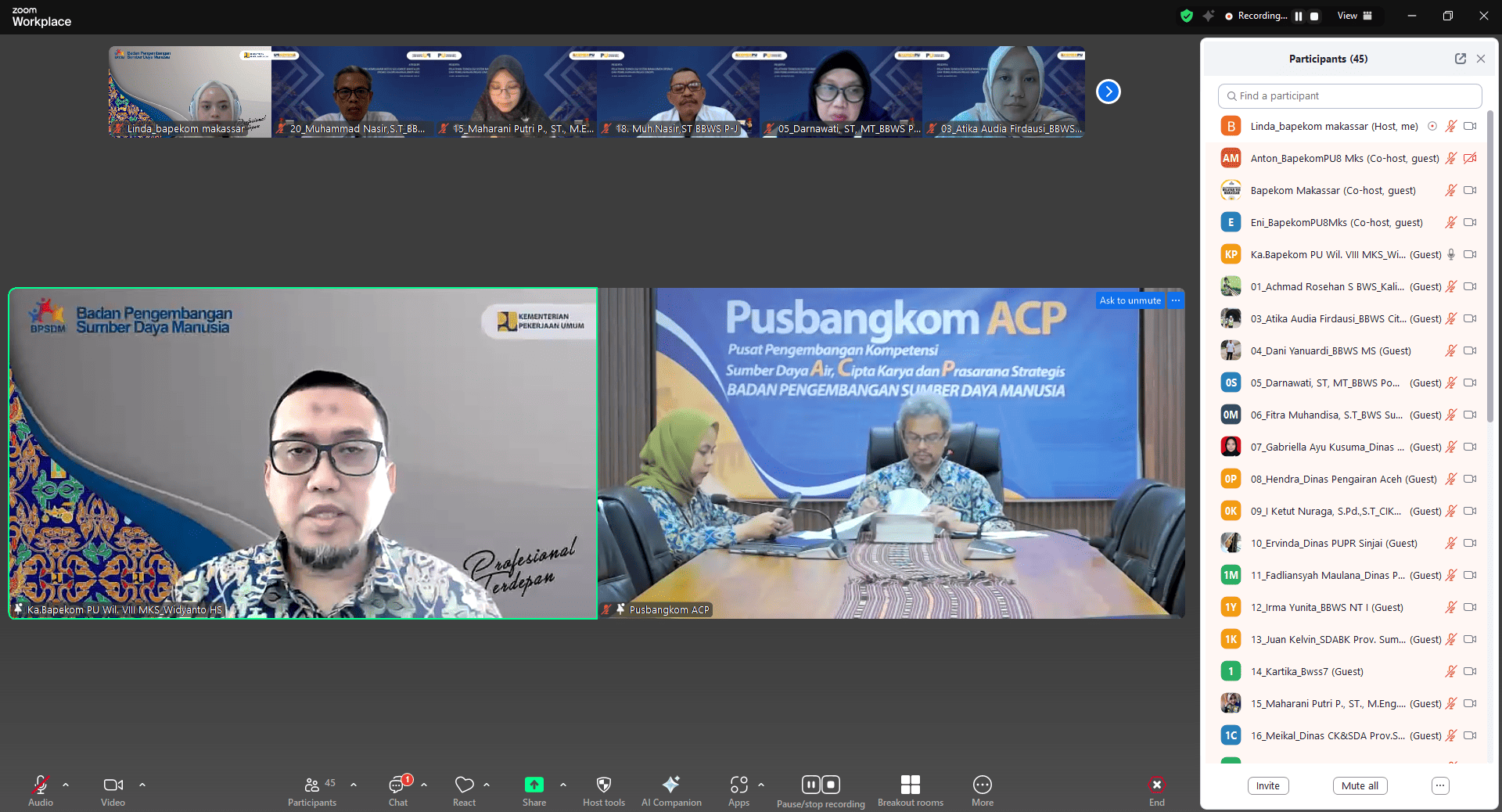Viewport: 1502px width, 812px height.
Task: Open the Chat panel
Action: click(x=398, y=790)
